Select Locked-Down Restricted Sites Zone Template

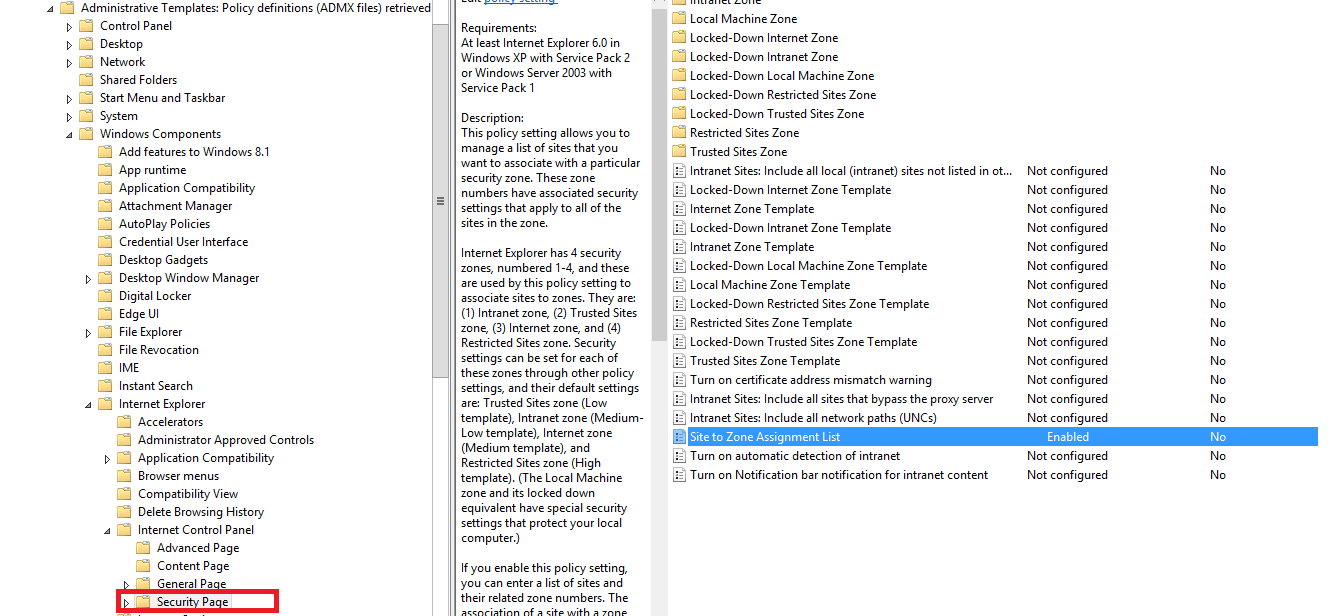pyautogui.click(x=809, y=304)
